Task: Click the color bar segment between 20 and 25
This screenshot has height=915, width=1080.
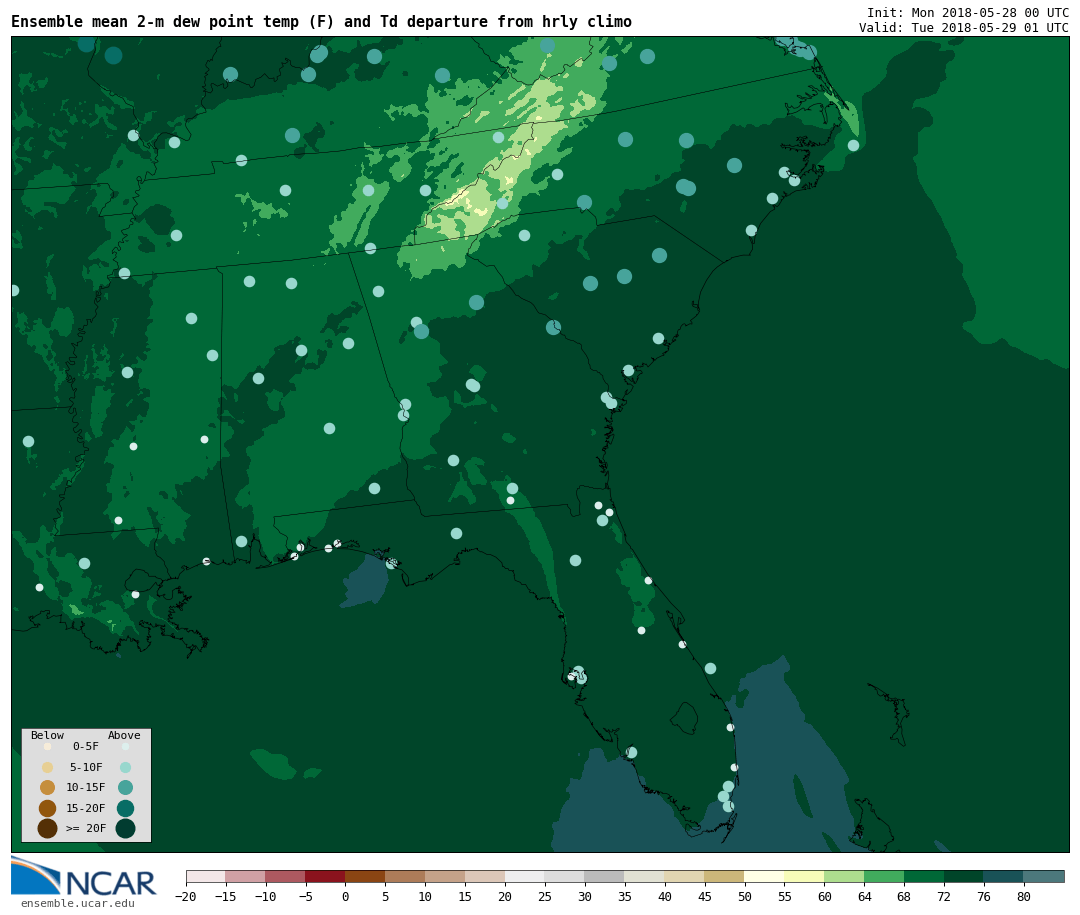Action: point(525,876)
